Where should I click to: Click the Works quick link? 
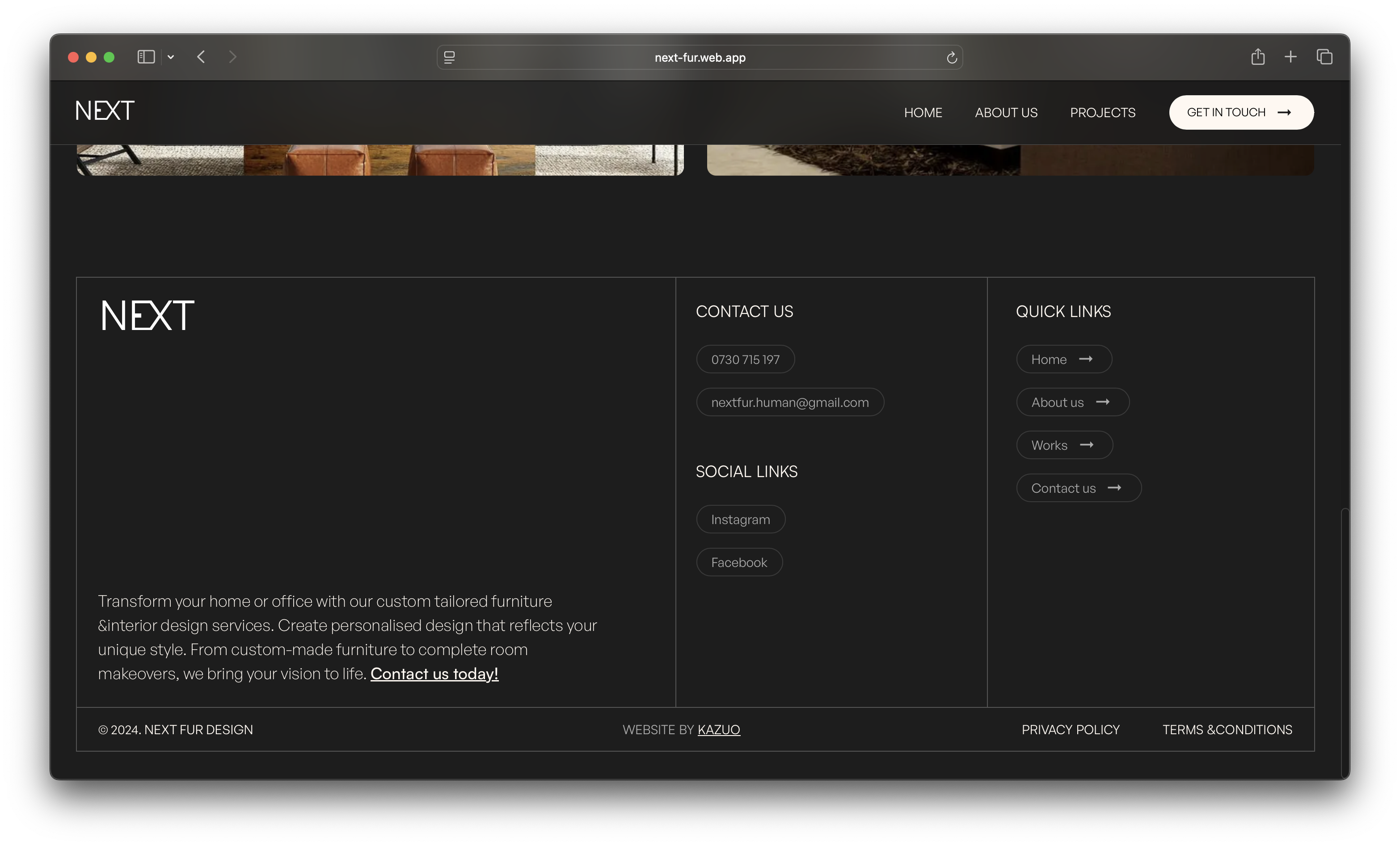(1064, 445)
